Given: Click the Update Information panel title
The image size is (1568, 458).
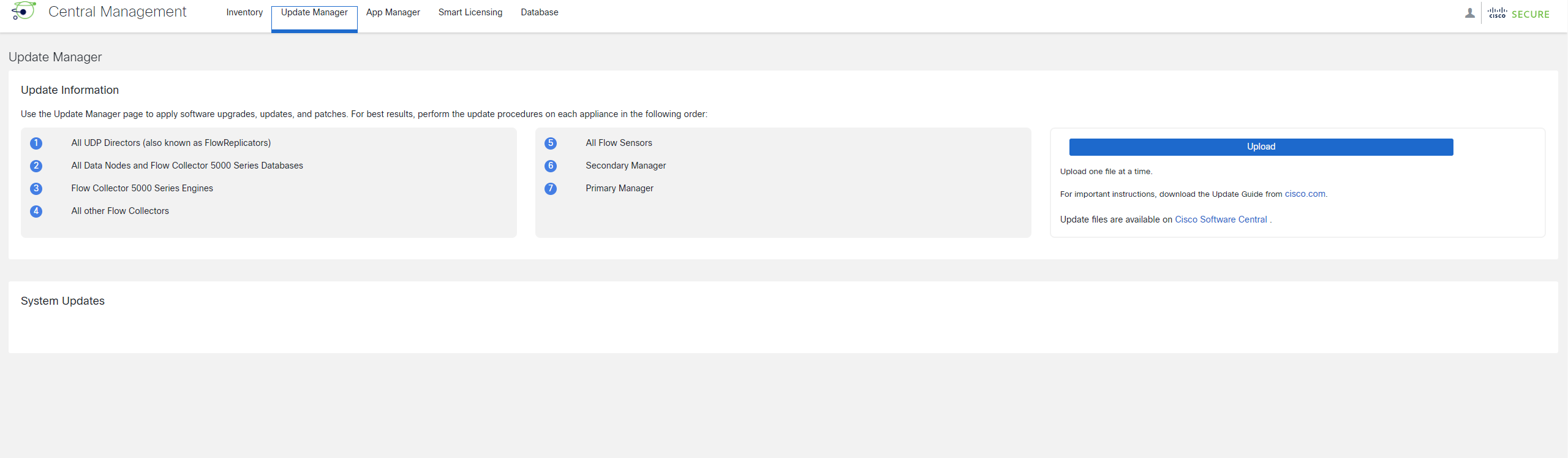Looking at the screenshot, I should pos(69,90).
